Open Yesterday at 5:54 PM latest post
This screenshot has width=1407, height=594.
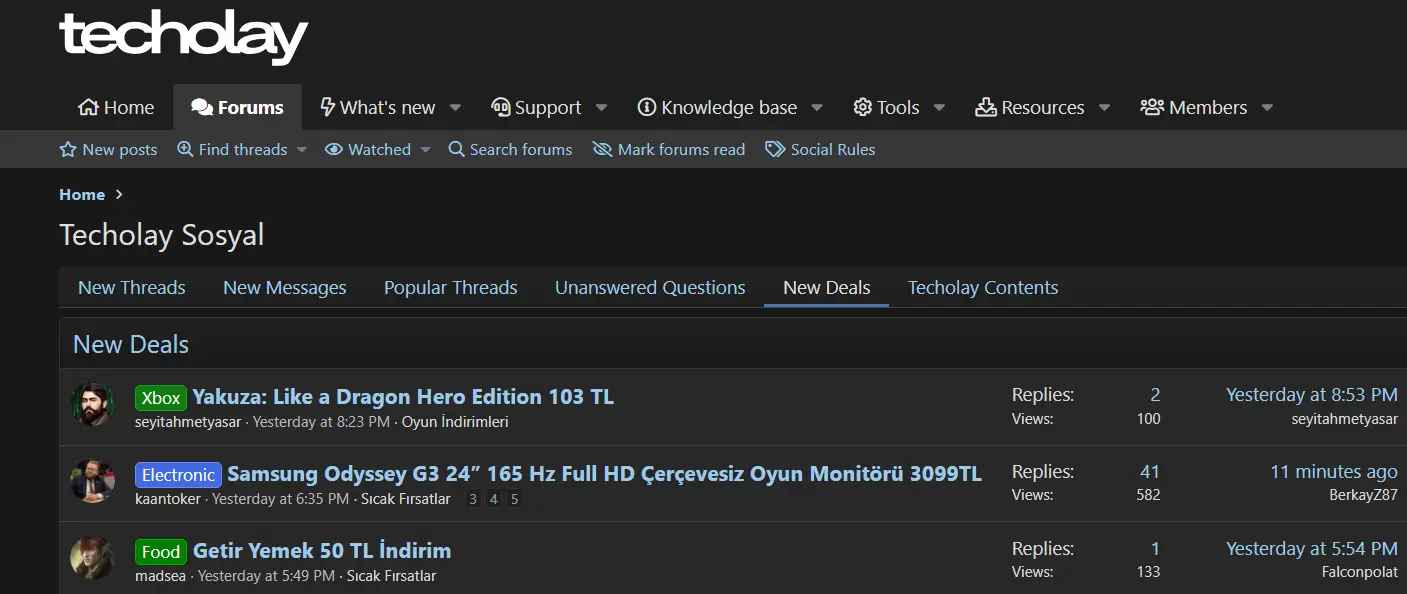pyautogui.click(x=1312, y=549)
